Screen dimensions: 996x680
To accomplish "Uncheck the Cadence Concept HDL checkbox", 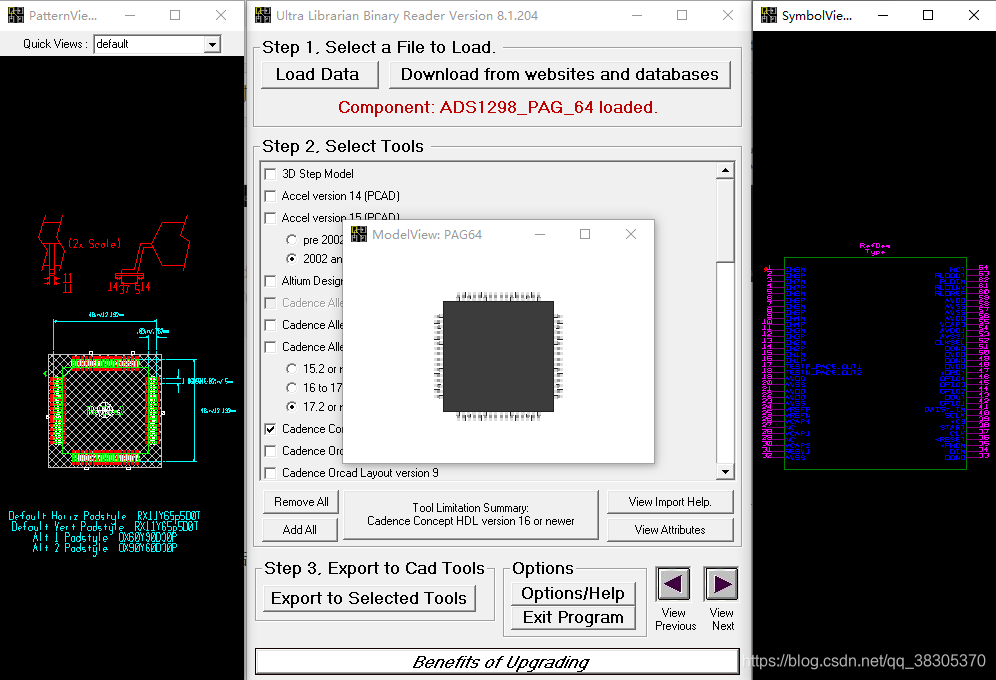I will click(270, 429).
